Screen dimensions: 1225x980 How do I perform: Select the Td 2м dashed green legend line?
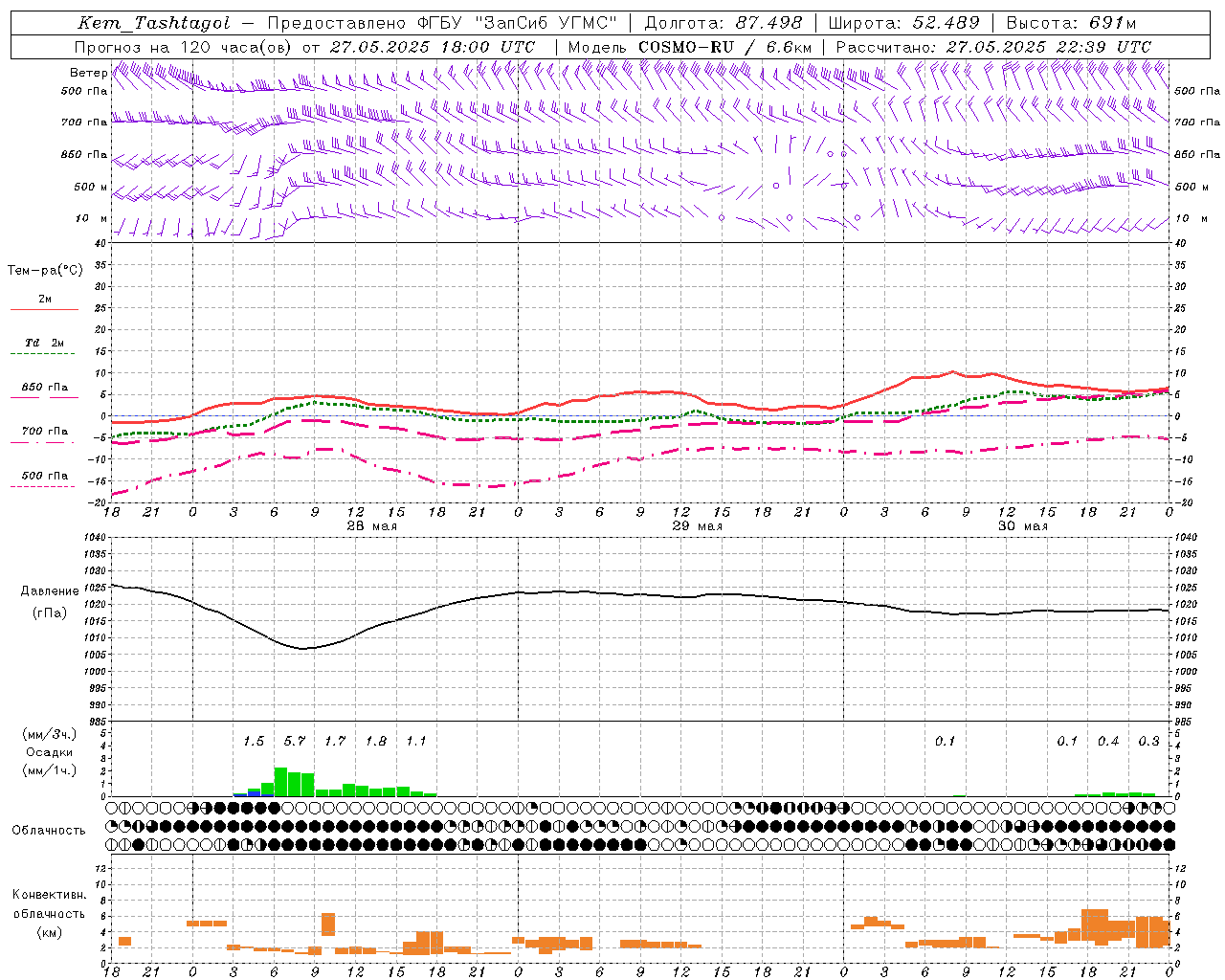[x=44, y=354]
